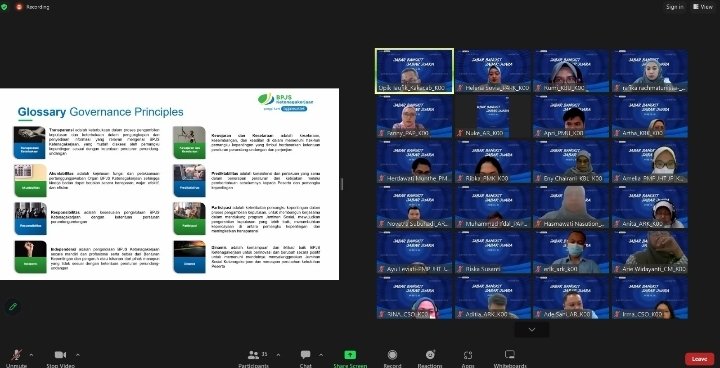Click muted mic icon on Ribka_PMK tile
This screenshot has height=368, width=720.
[x=460, y=178]
